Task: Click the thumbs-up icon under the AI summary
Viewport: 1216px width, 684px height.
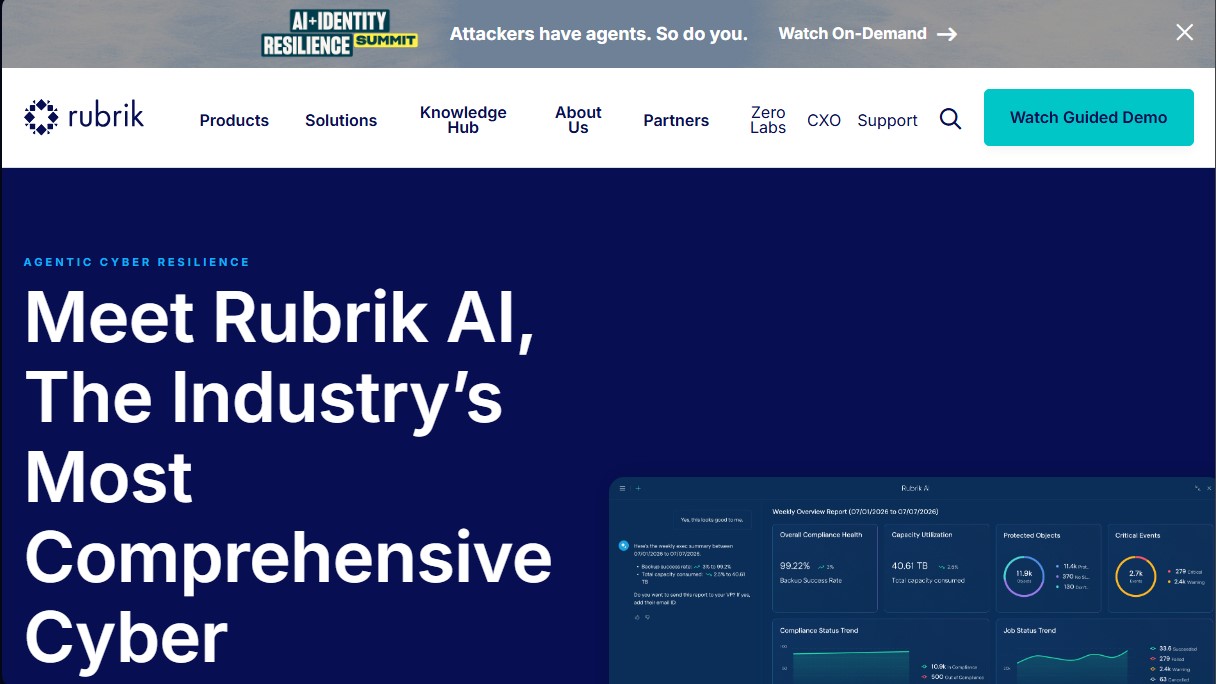Action: [x=637, y=617]
